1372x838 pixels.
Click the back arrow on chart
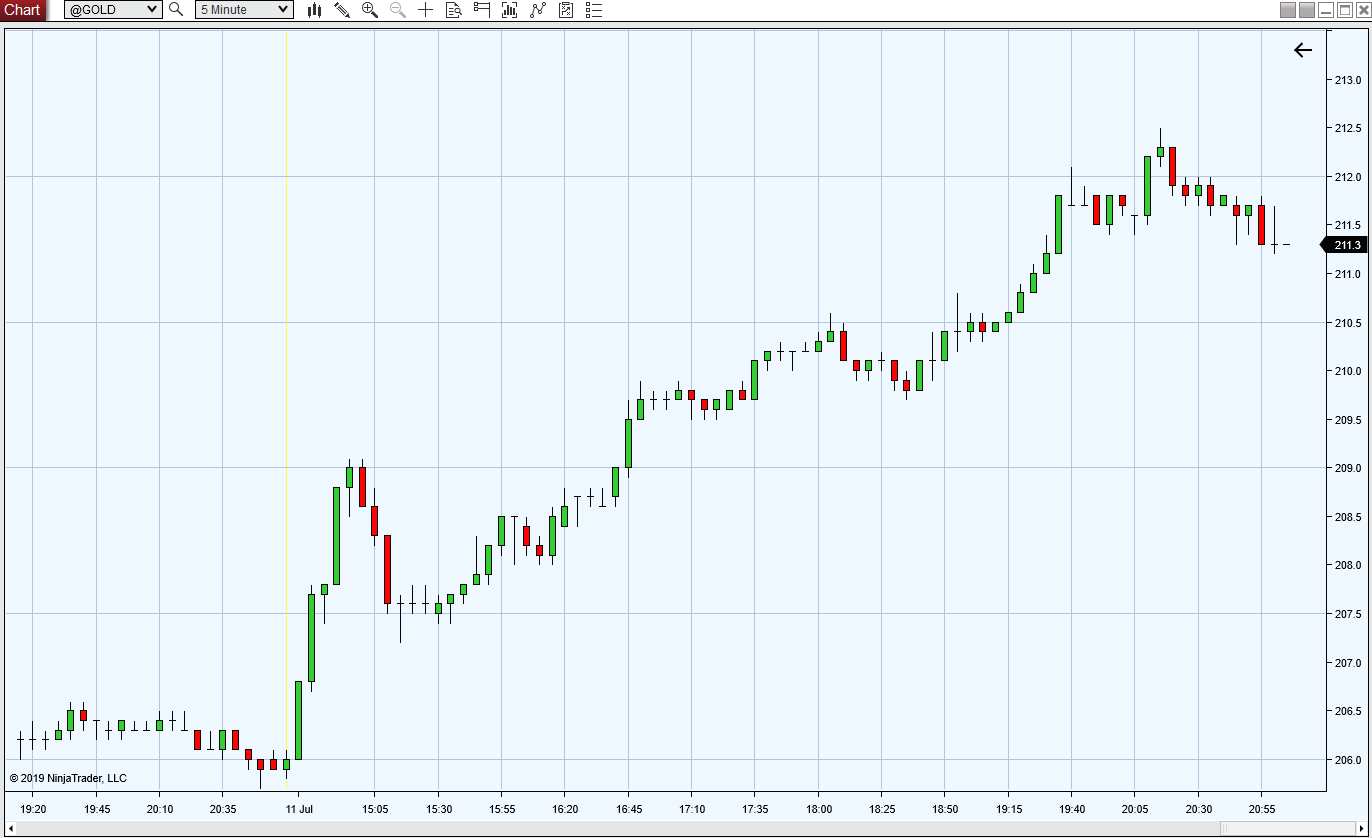click(x=1302, y=50)
